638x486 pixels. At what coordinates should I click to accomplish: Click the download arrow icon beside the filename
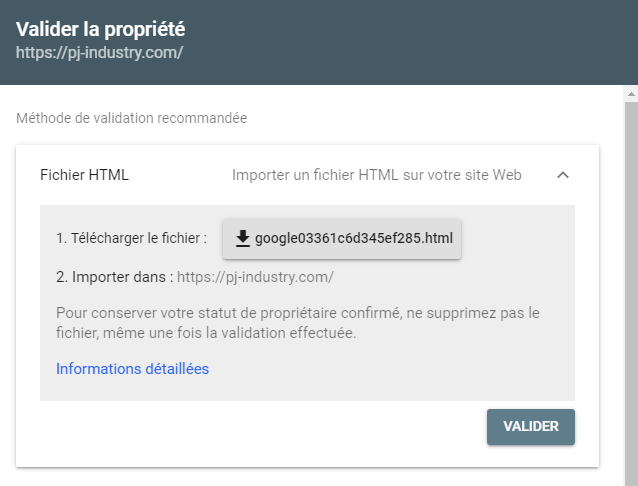[242, 239]
